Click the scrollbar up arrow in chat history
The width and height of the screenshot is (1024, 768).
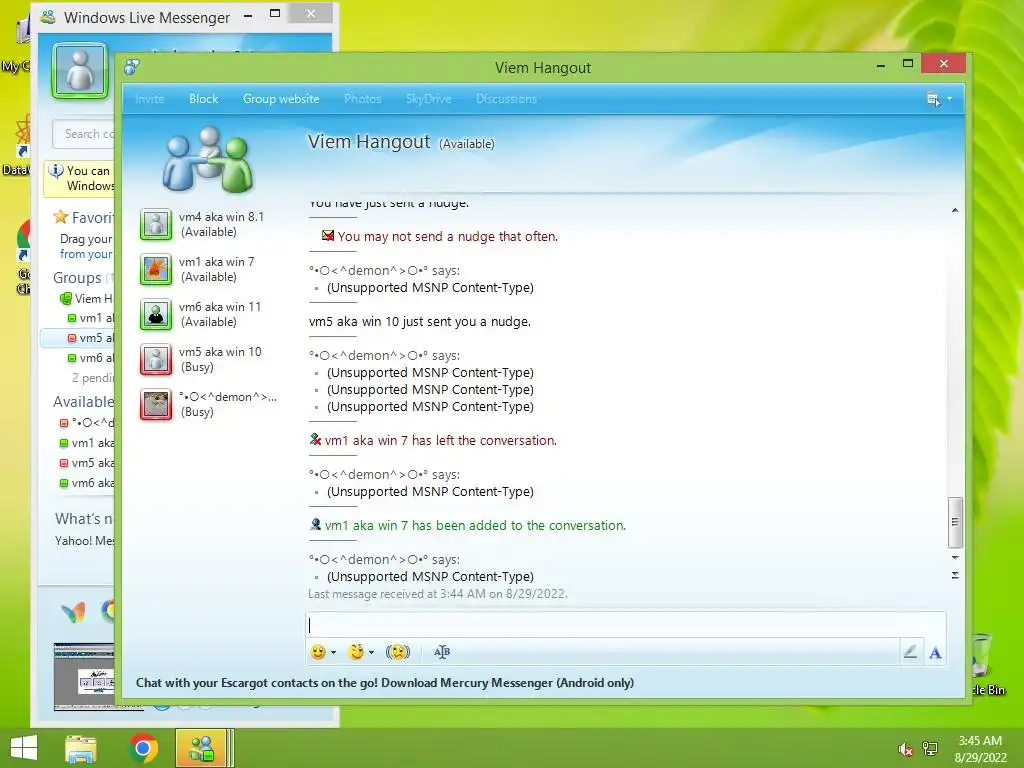tap(955, 210)
